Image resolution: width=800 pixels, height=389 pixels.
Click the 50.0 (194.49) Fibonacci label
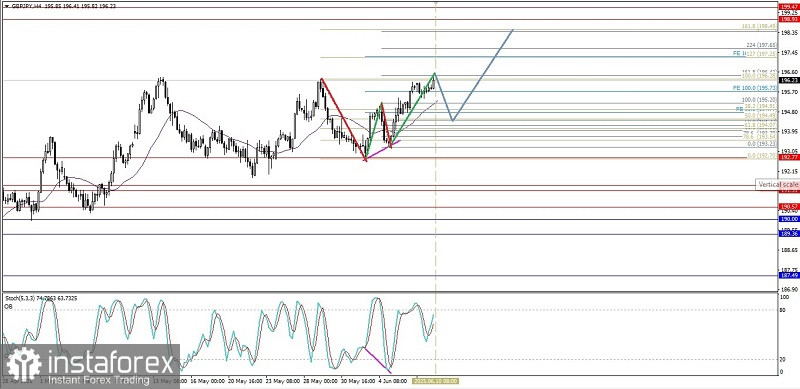(760, 115)
